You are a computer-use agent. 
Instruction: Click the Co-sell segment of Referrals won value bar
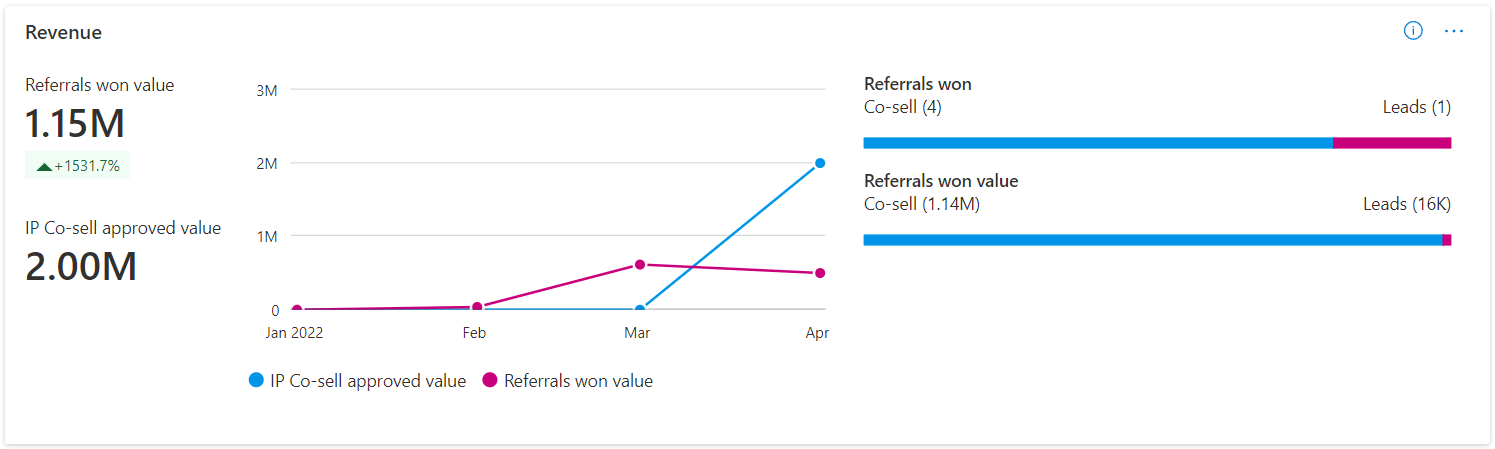point(1153,240)
